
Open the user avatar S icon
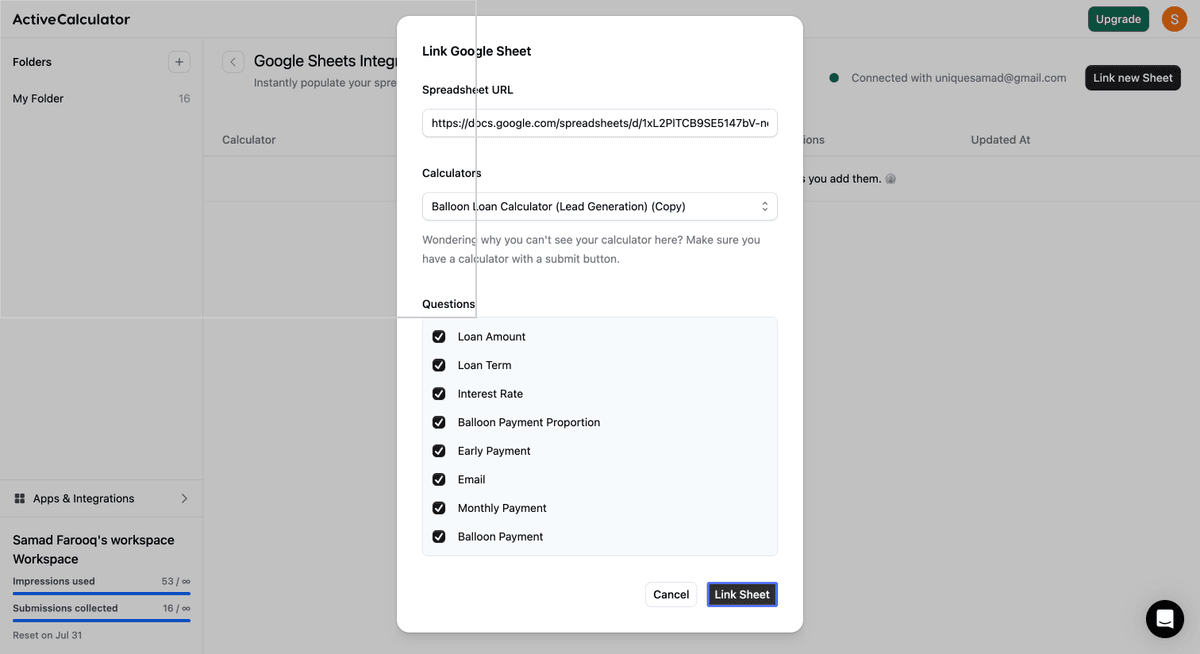tap(1174, 19)
